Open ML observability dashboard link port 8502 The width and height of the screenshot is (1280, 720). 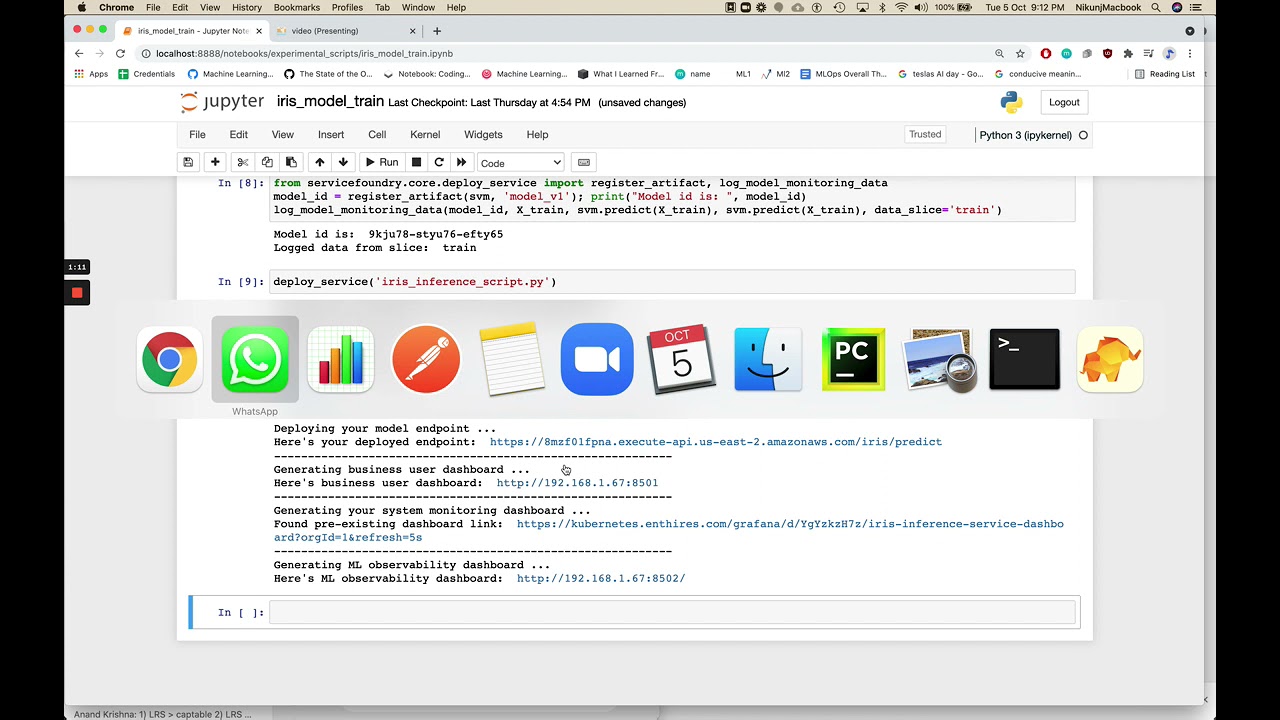[x=601, y=578]
